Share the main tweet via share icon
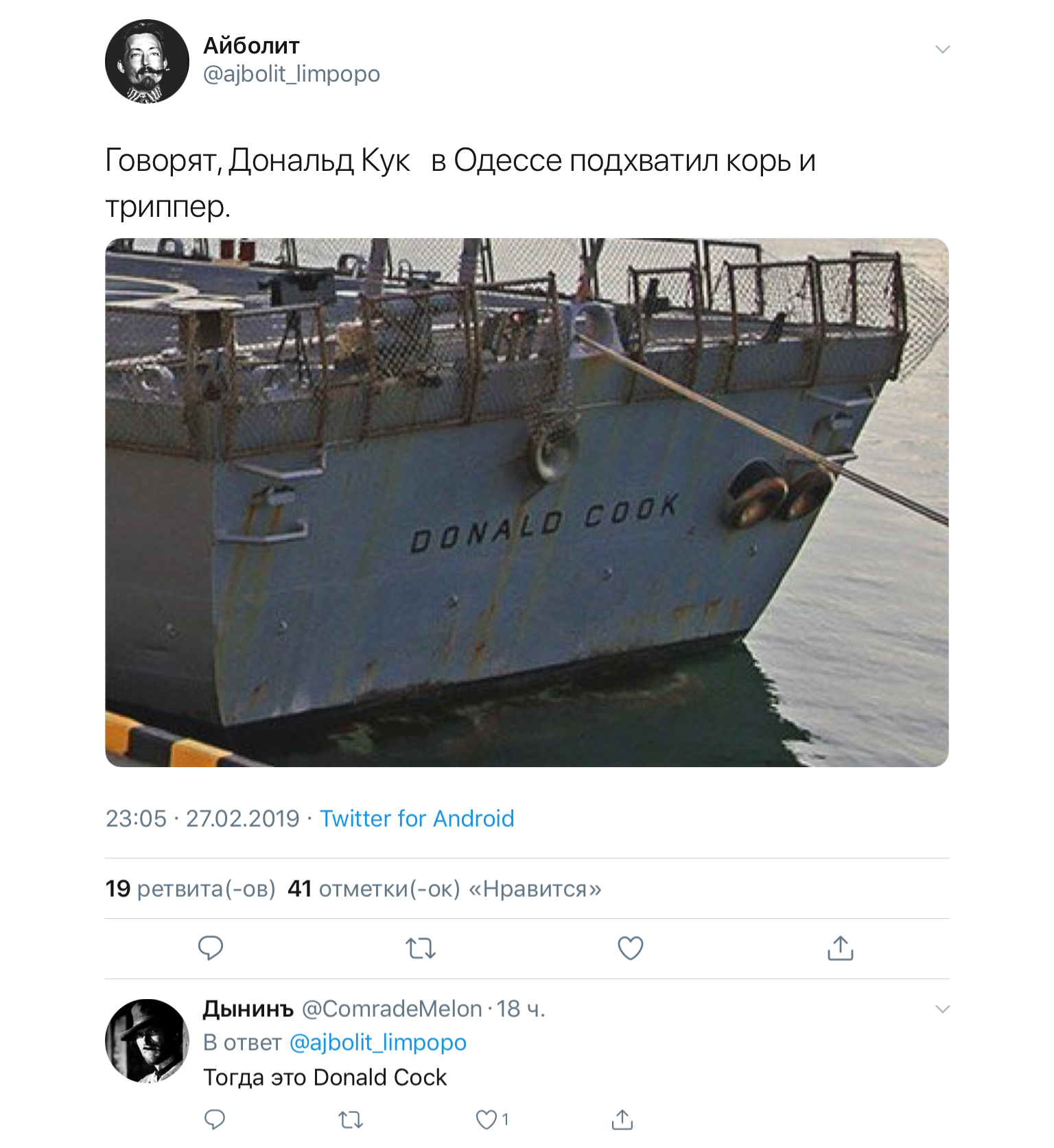The width and height of the screenshot is (1054, 1148). 841,948
